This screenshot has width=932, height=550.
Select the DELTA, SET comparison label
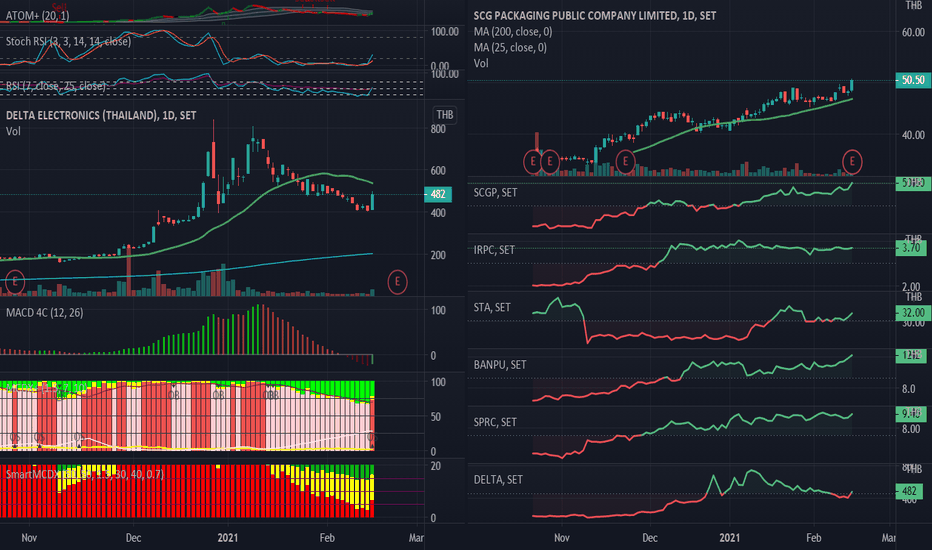click(x=498, y=480)
